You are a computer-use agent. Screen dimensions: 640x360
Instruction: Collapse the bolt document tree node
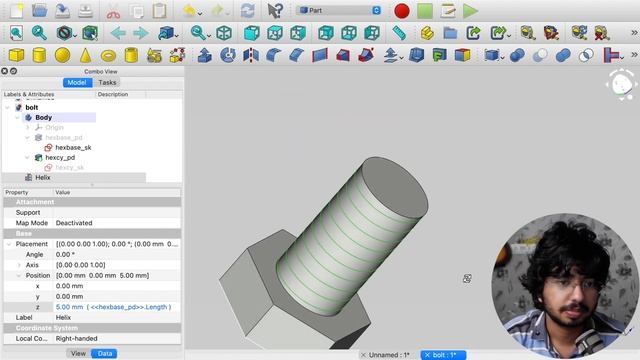point(7,107)
